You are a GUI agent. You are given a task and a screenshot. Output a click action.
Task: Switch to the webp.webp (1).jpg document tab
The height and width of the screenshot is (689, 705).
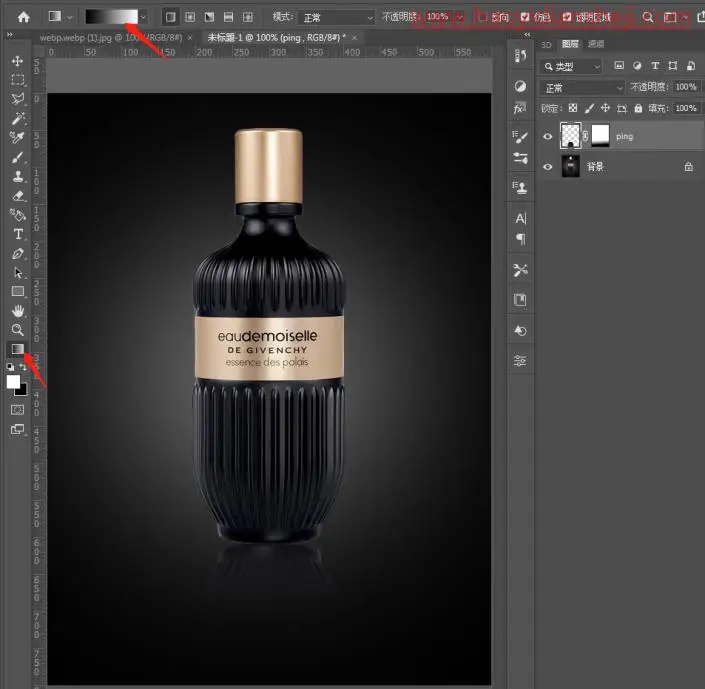[111, 38]
